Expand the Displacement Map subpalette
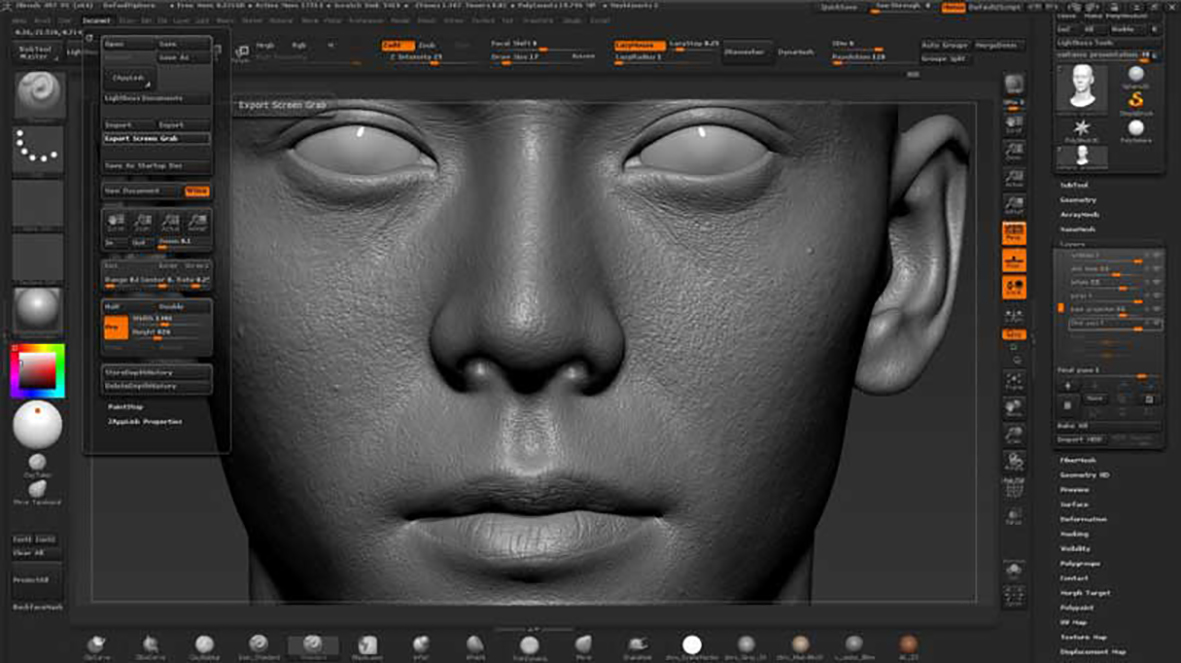Screen dimensions: 1181x663 (x=1092, y=652)
